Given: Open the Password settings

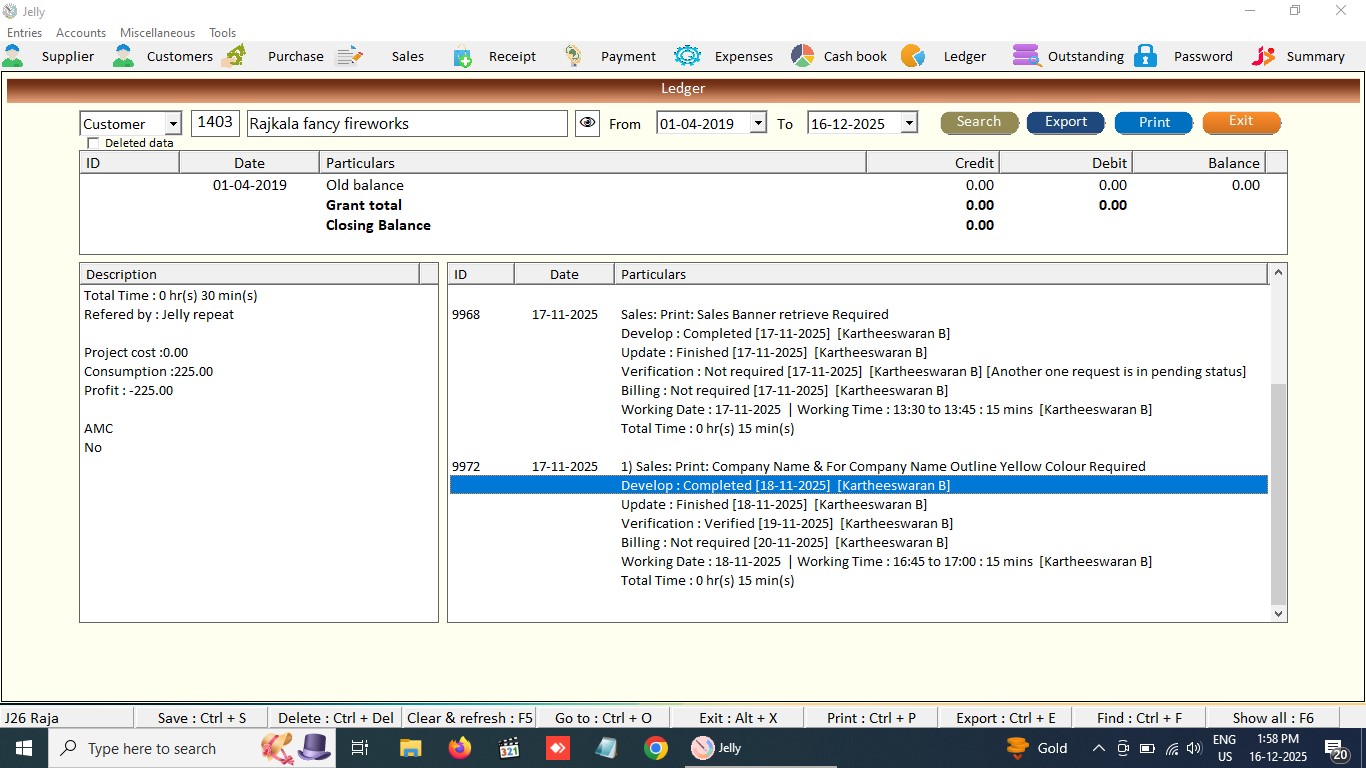Looking at the screenshot, I should tap(1184, 56).
